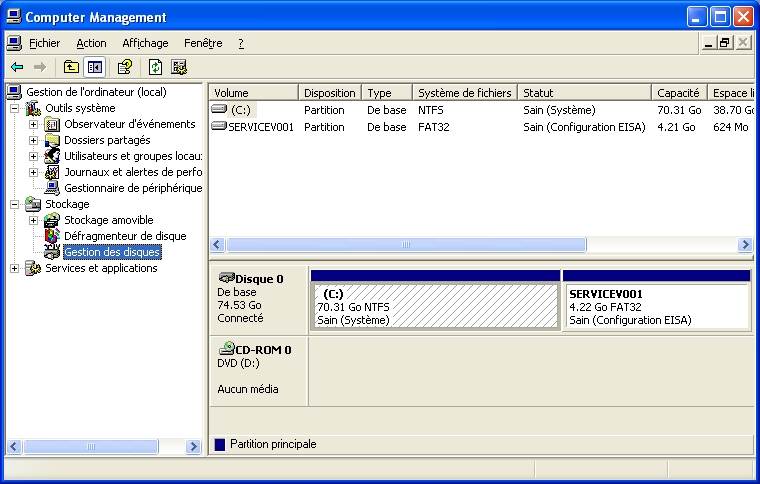Collapse the Outils système tree node
Screen dimensions: 760x484
(x=14, y=108)
